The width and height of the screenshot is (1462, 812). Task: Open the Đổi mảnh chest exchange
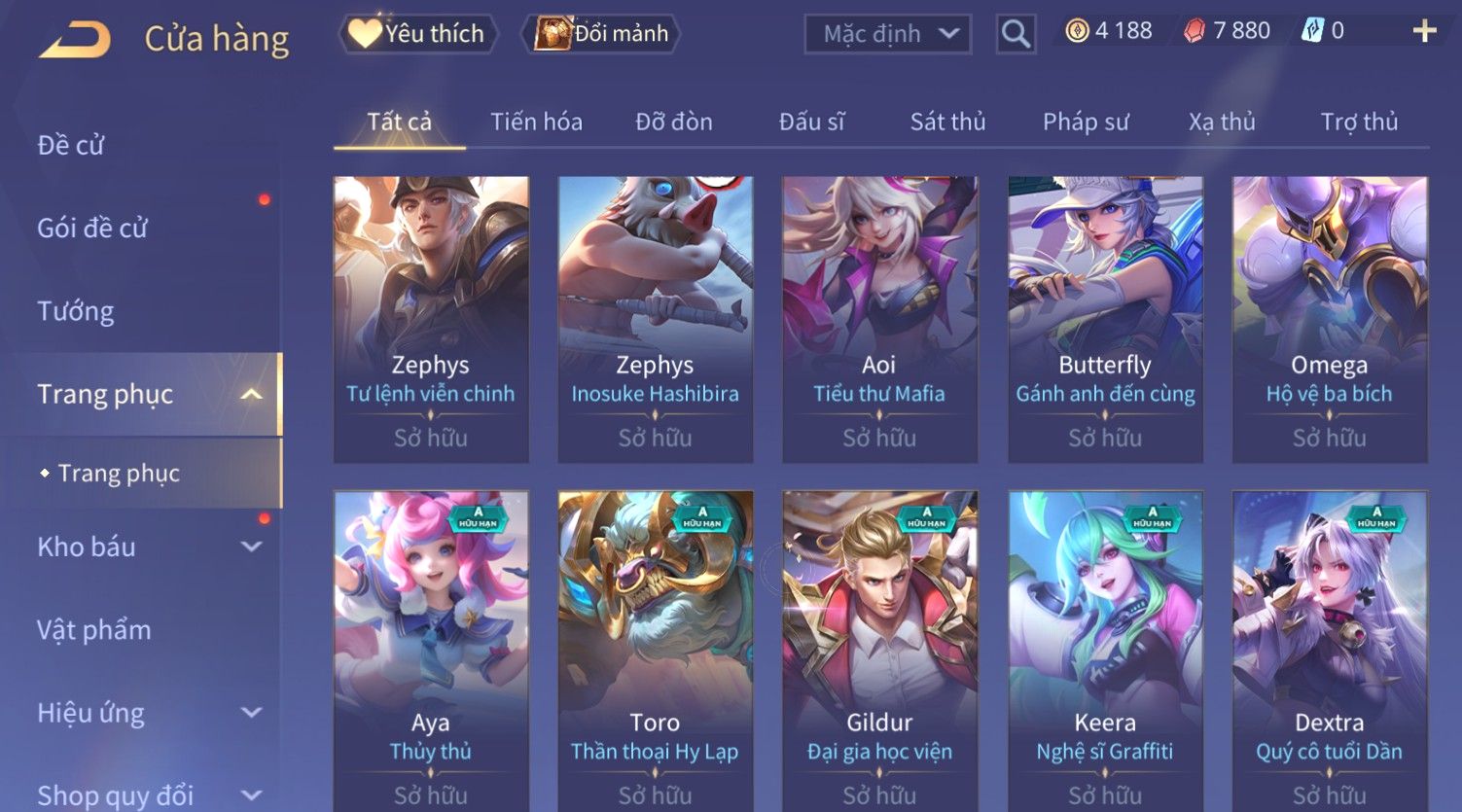pos(601,34)
